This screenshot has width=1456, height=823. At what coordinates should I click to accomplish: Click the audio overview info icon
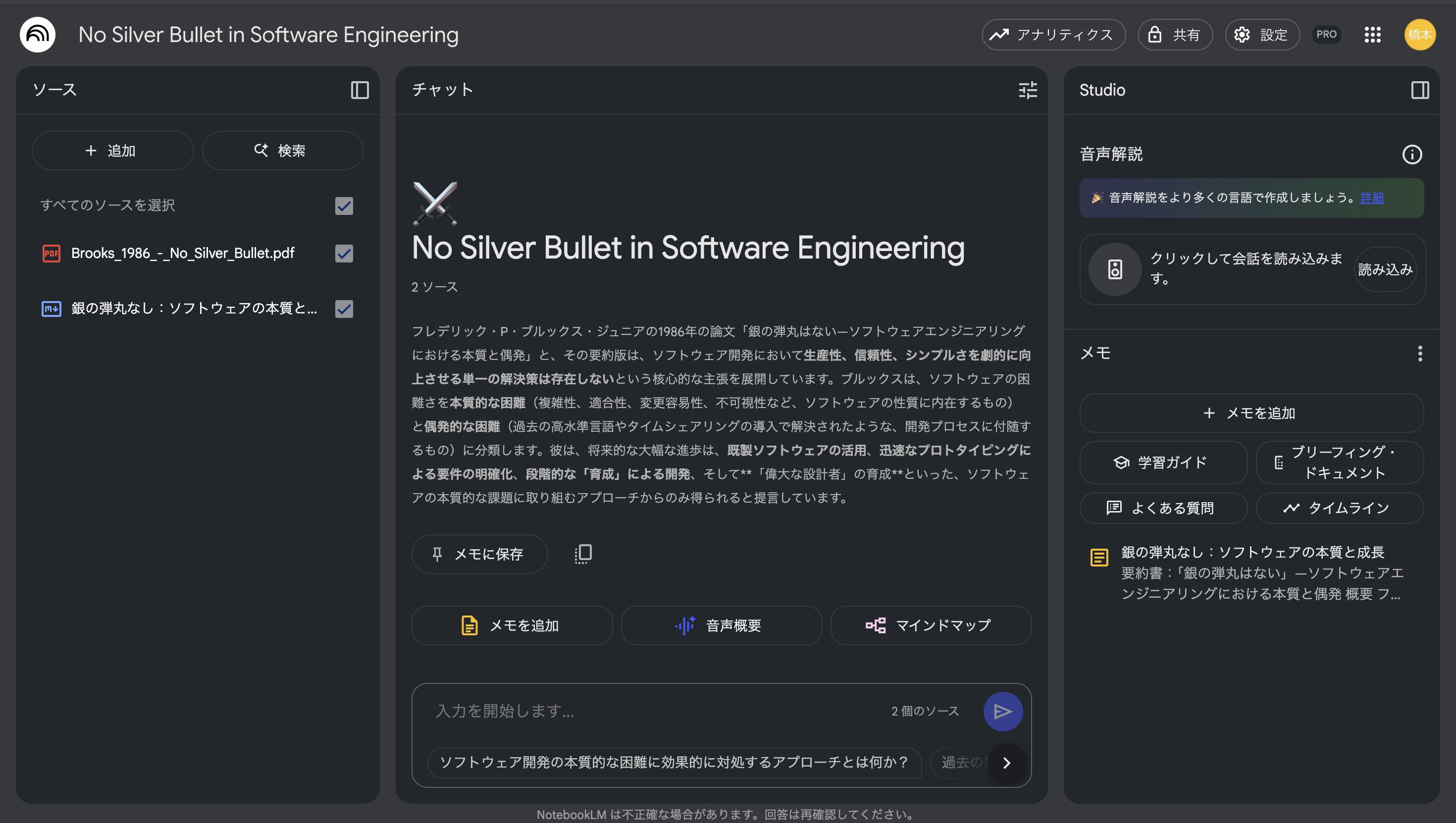[x=1411, y=154]
